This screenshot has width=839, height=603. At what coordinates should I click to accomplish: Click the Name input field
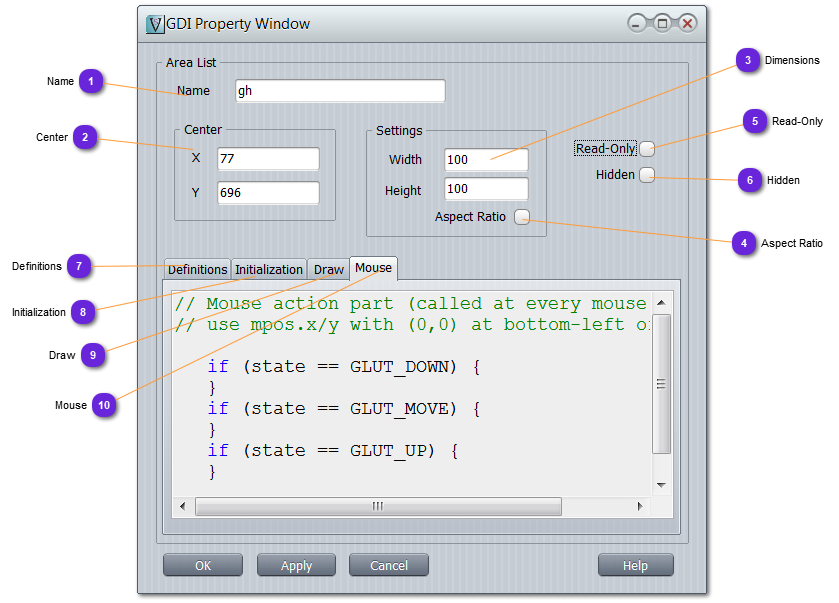click(x=339, y=91)
